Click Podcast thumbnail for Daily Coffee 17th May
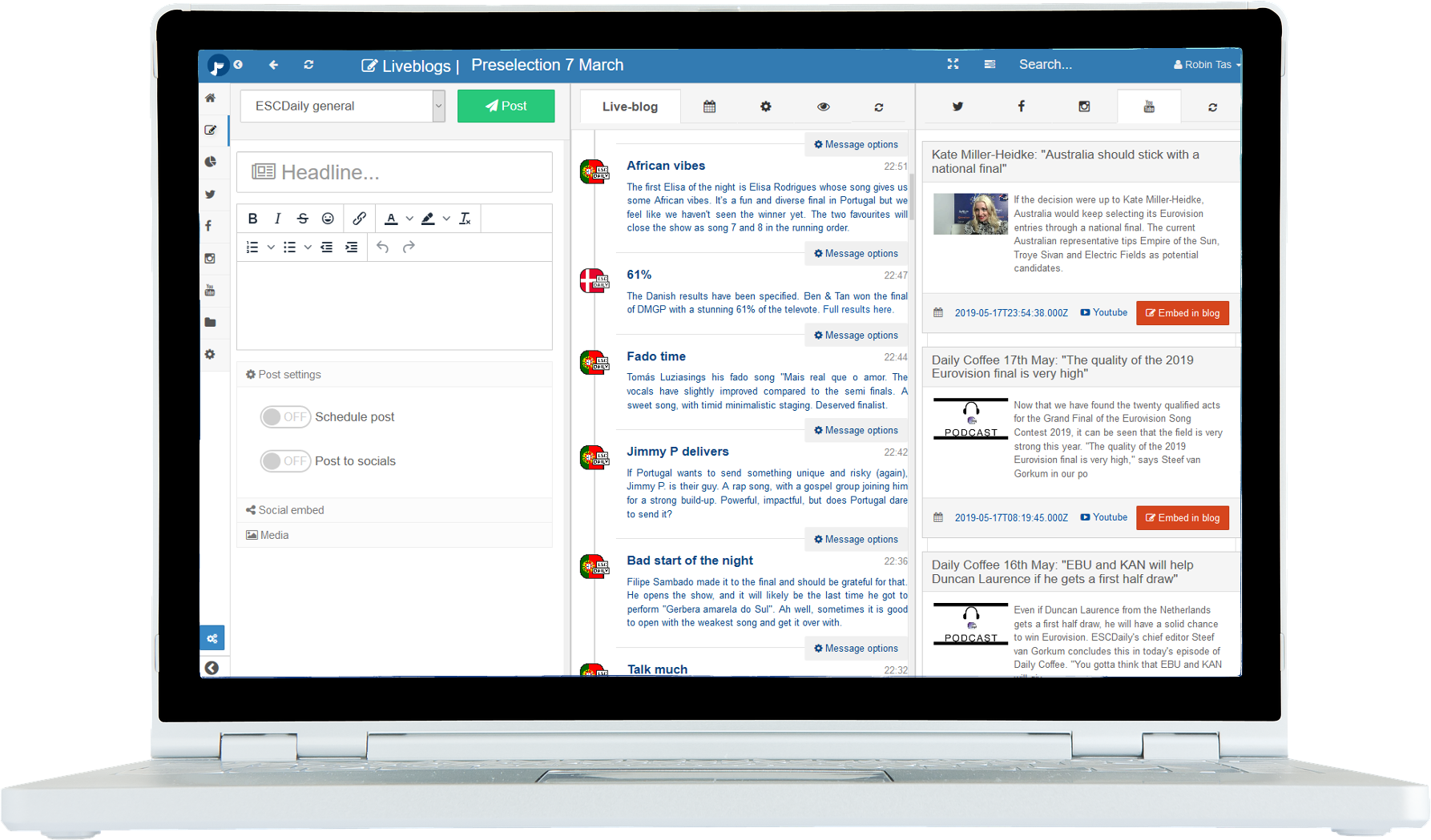The width and height of the screenshot is (1431, 840). [x=970, y=419]
